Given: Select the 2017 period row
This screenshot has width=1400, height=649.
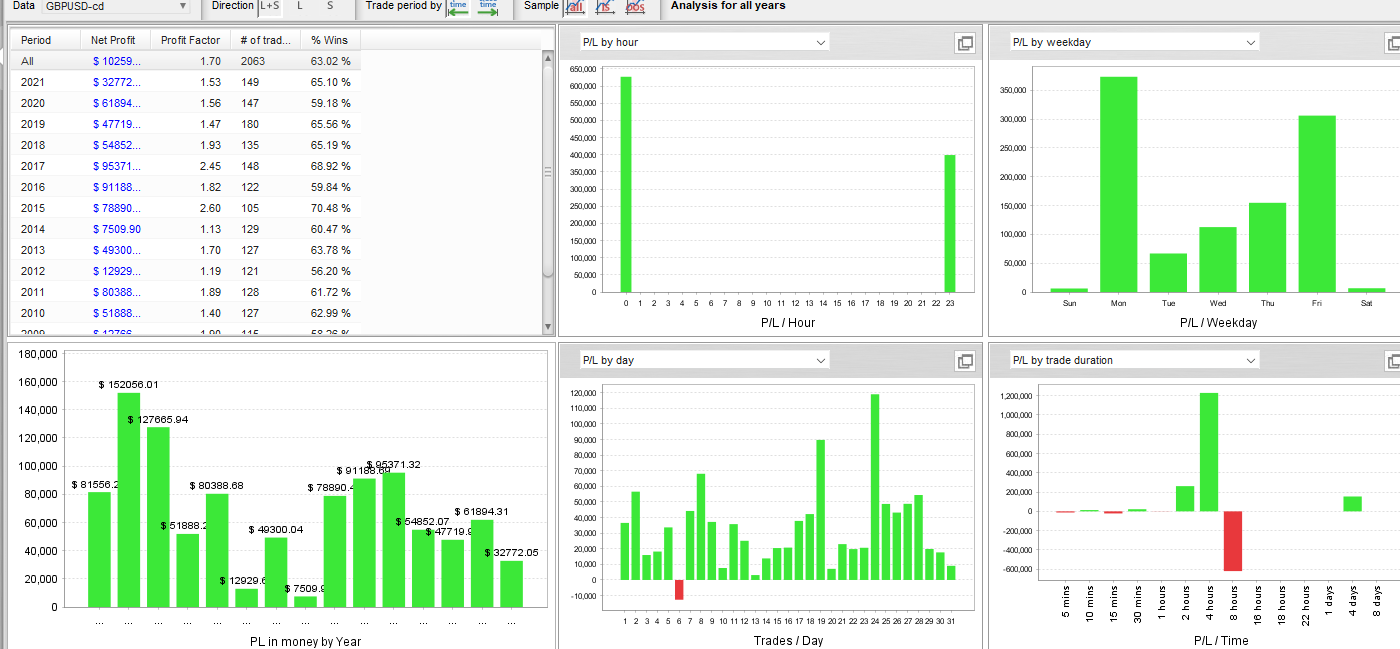Looking at the screenshot, I should [x=186, y=166].
